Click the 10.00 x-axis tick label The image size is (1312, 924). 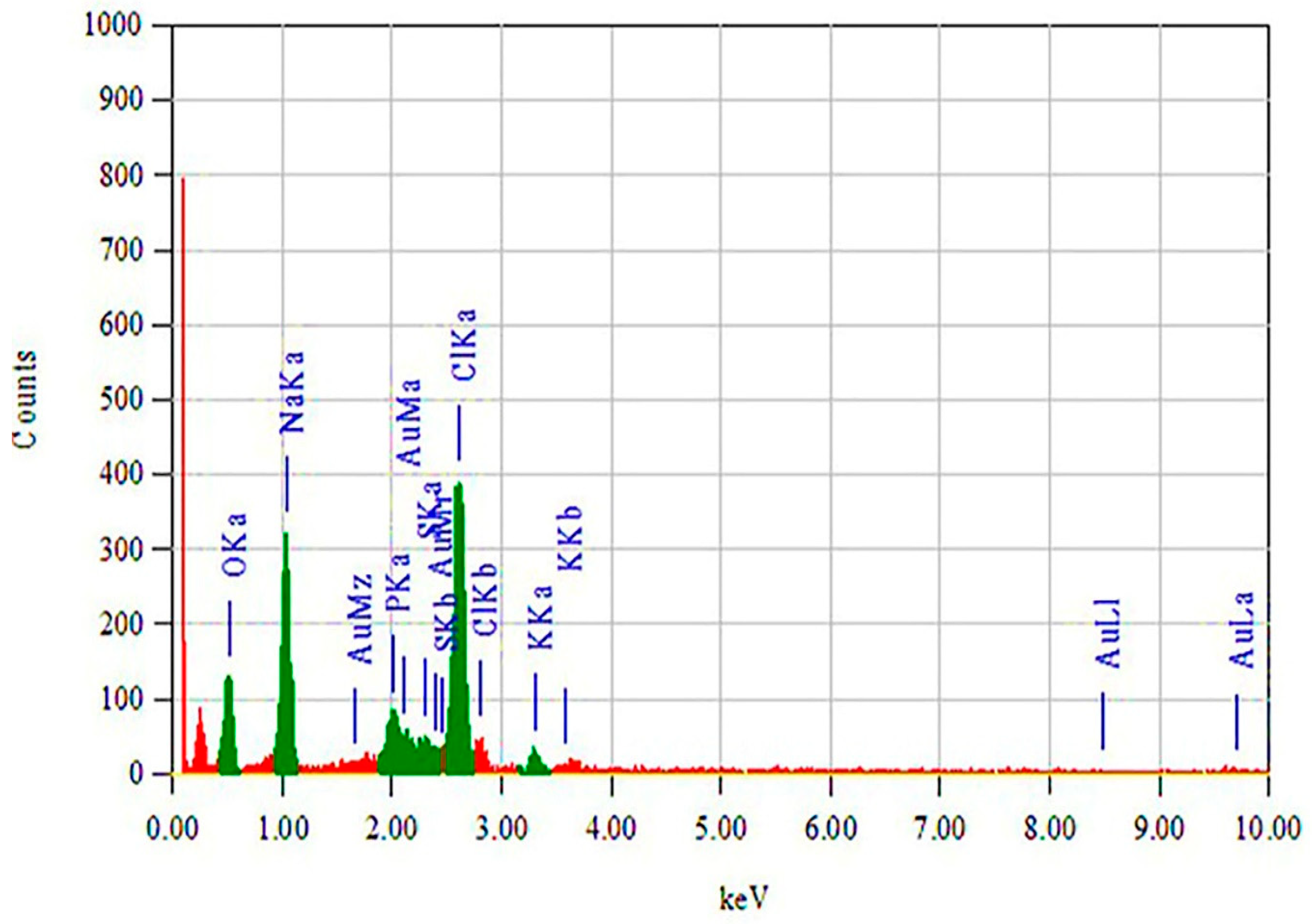1268,829
